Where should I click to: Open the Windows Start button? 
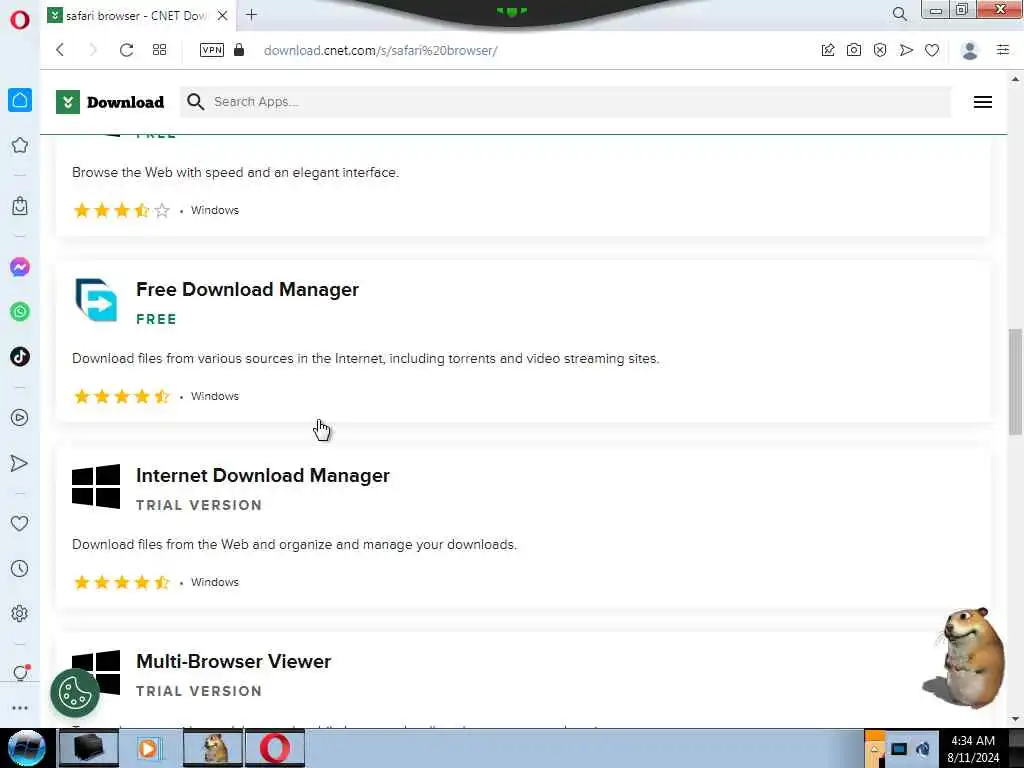tap(26, 748)
